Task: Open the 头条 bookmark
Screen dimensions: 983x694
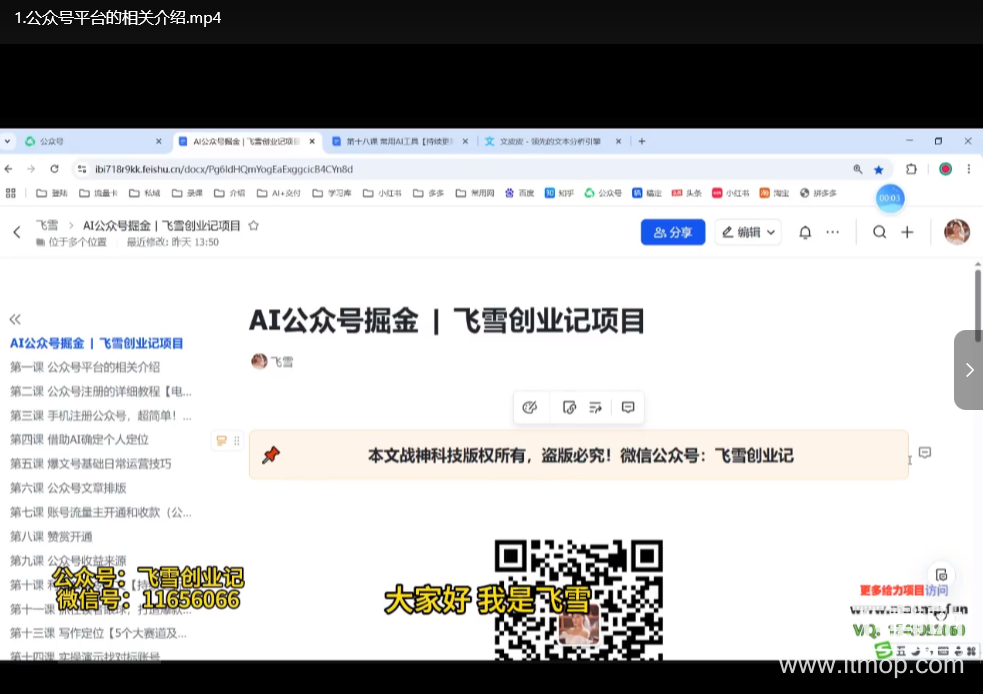Action: pyautogui.click(x=686, y=193)
